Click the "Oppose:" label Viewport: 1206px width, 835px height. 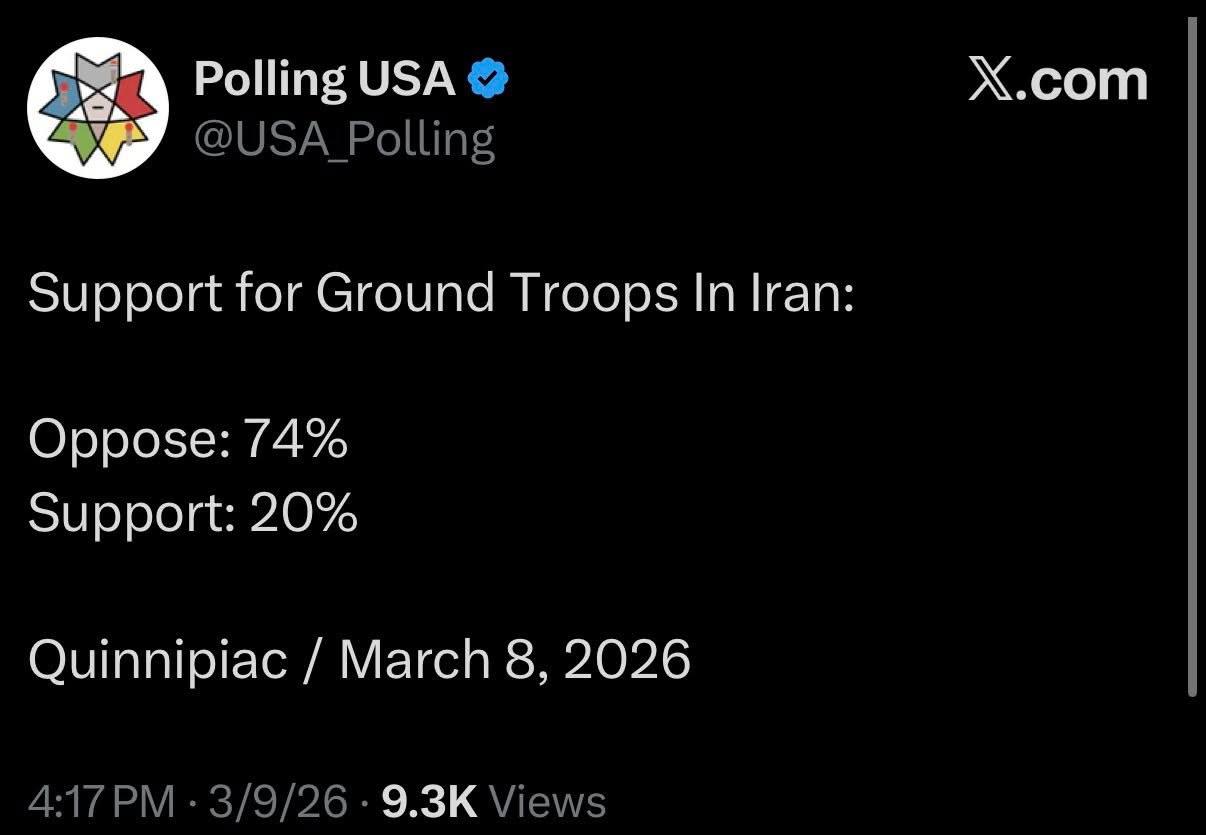pos(128,439)
